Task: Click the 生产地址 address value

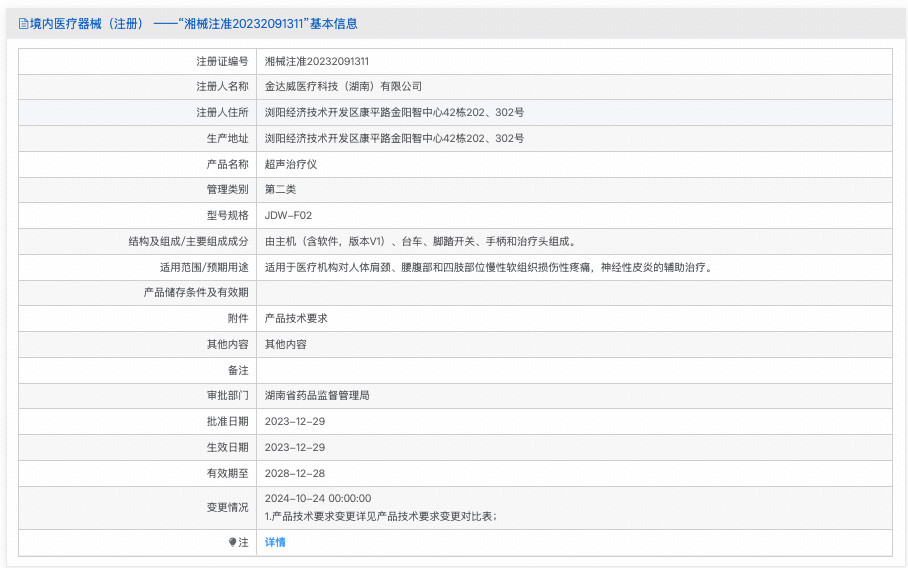Action: point(394,138)
